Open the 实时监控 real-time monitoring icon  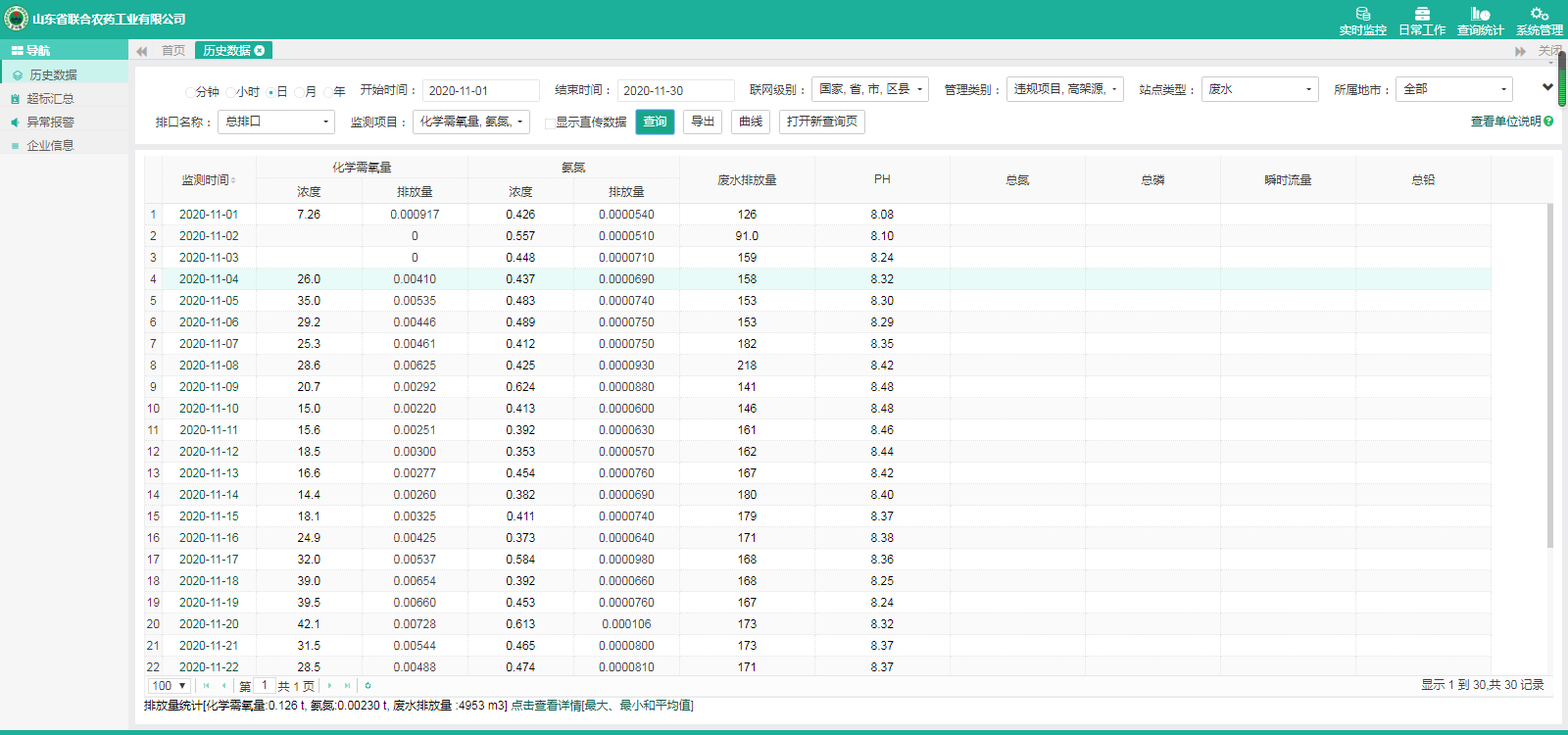coord(1362,15)
